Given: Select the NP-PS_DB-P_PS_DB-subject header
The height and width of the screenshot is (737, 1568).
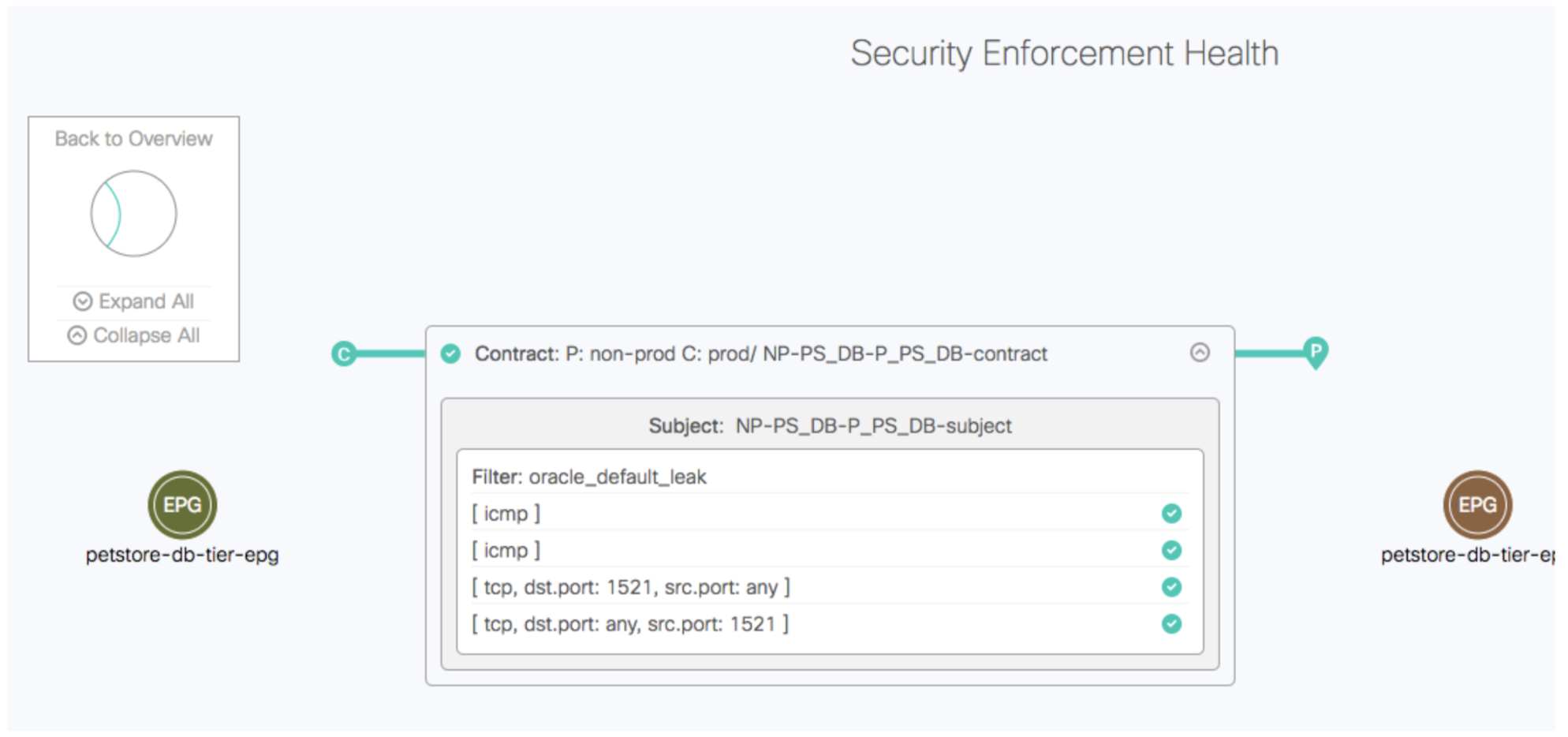Looking at the screenshot, I should [x=830, y=426].
